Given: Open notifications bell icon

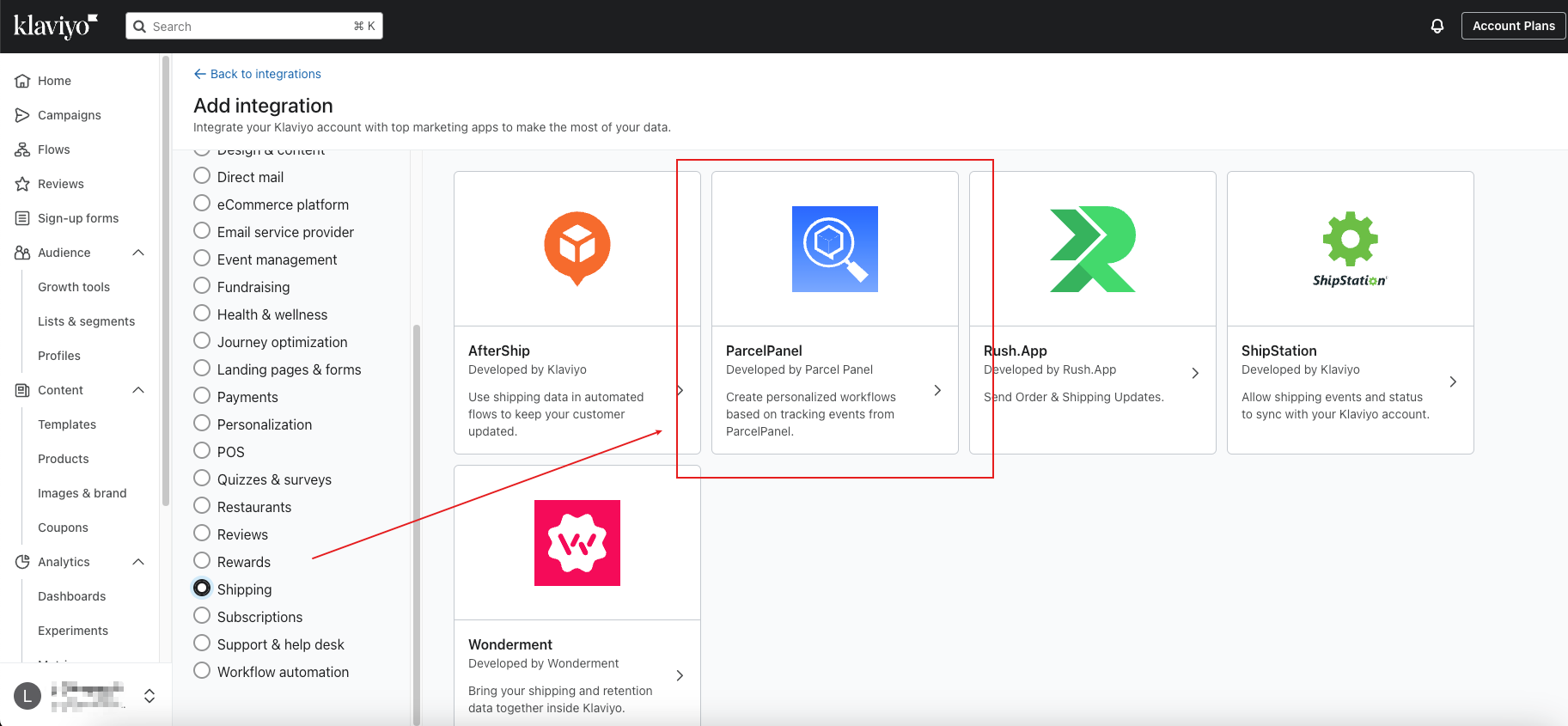Looking at the screenshot, I should tap(1437, 26).
